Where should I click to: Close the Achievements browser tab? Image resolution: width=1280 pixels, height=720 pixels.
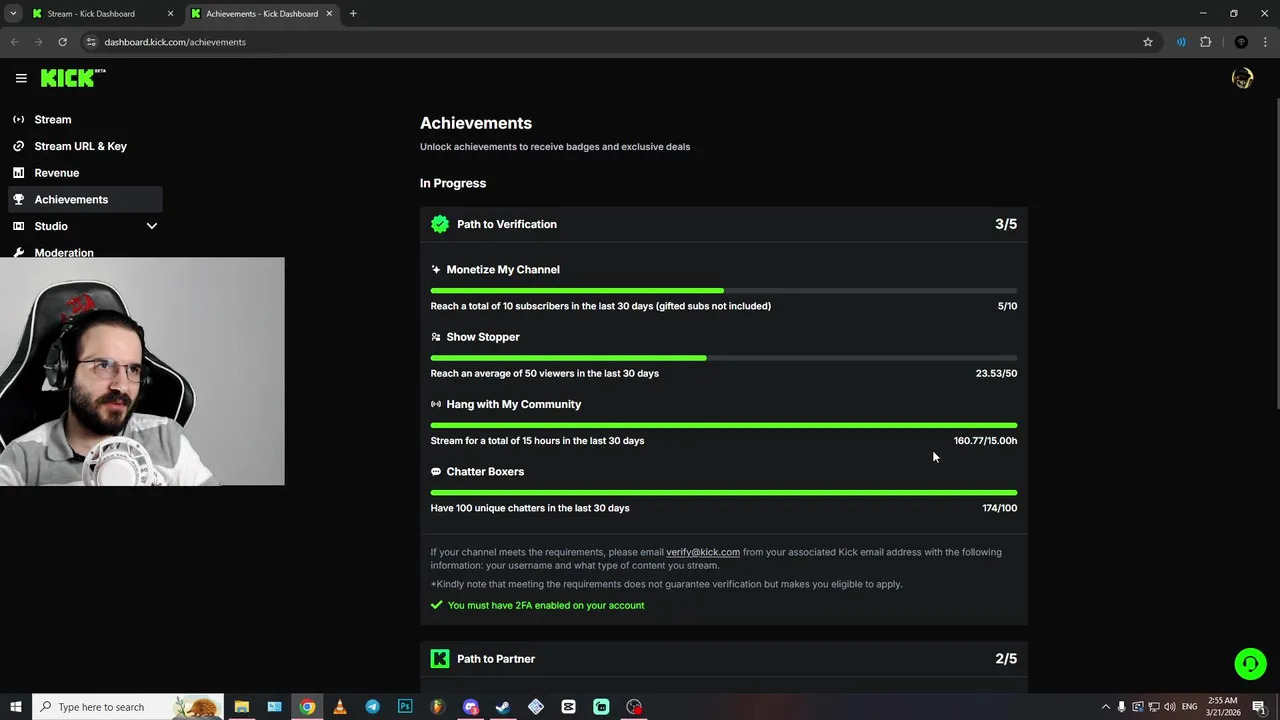(329, 14)
